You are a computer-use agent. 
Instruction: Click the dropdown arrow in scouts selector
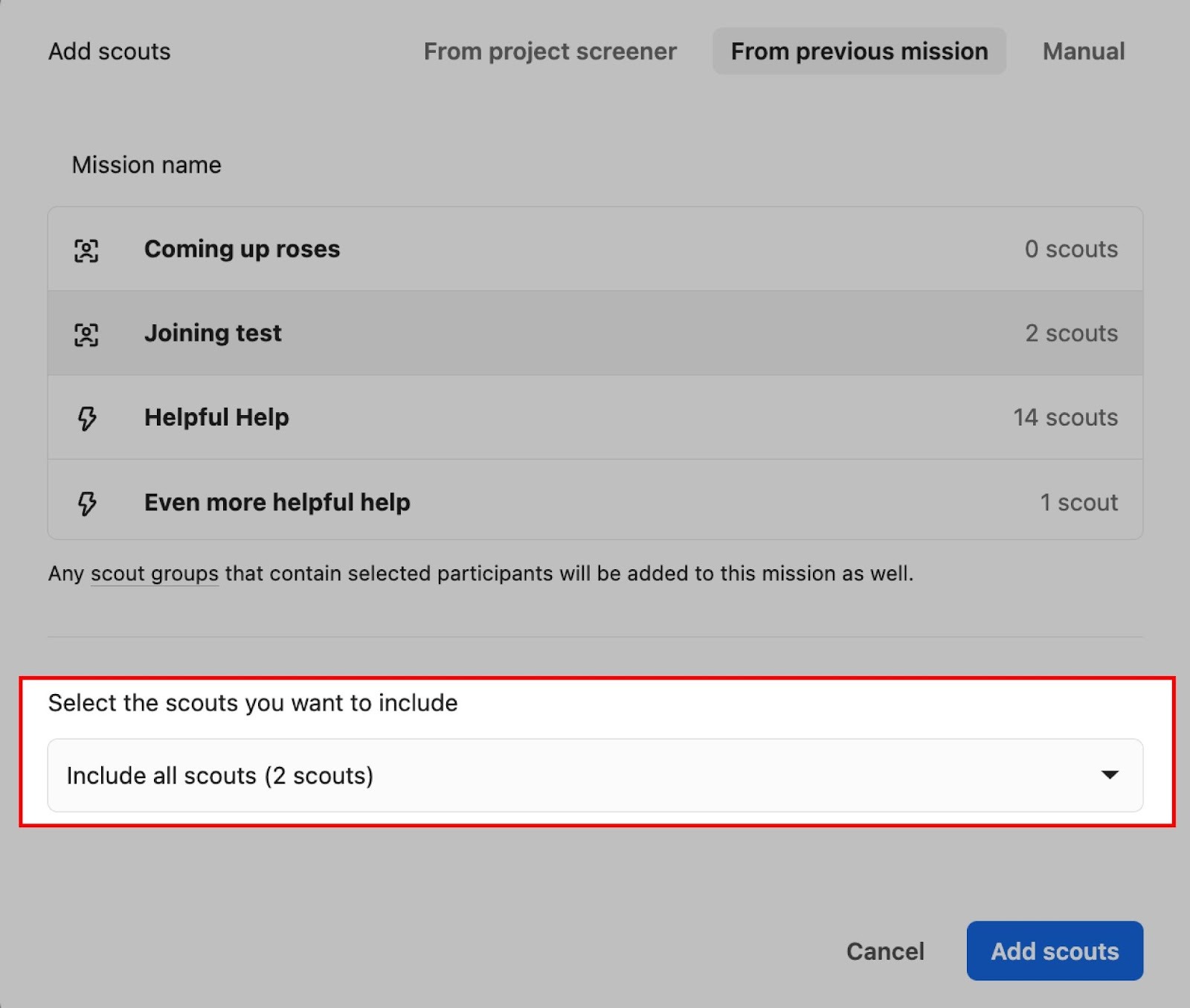(x=1110, y=775)
